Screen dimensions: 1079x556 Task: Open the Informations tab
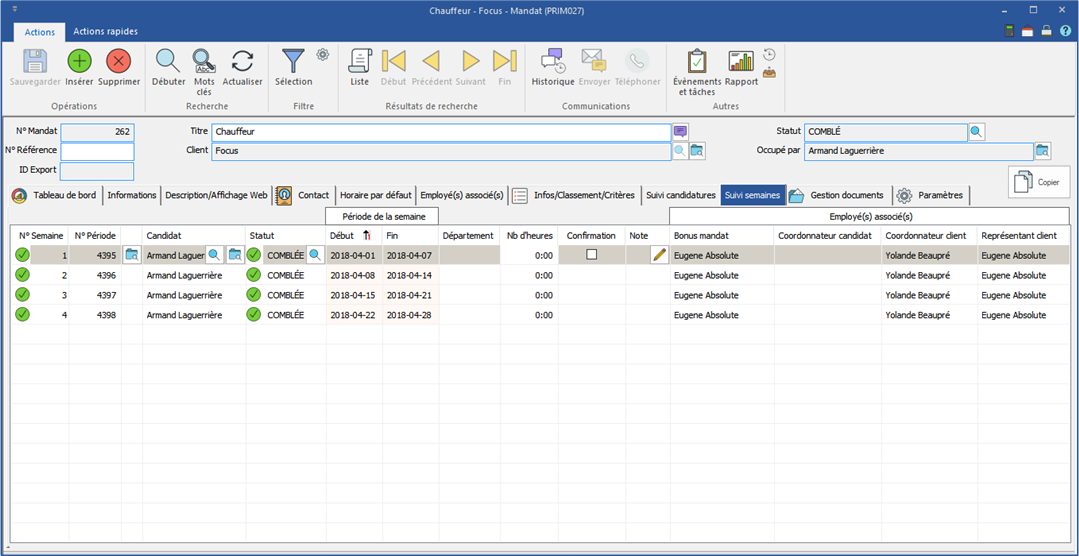(x=131, y=195)
